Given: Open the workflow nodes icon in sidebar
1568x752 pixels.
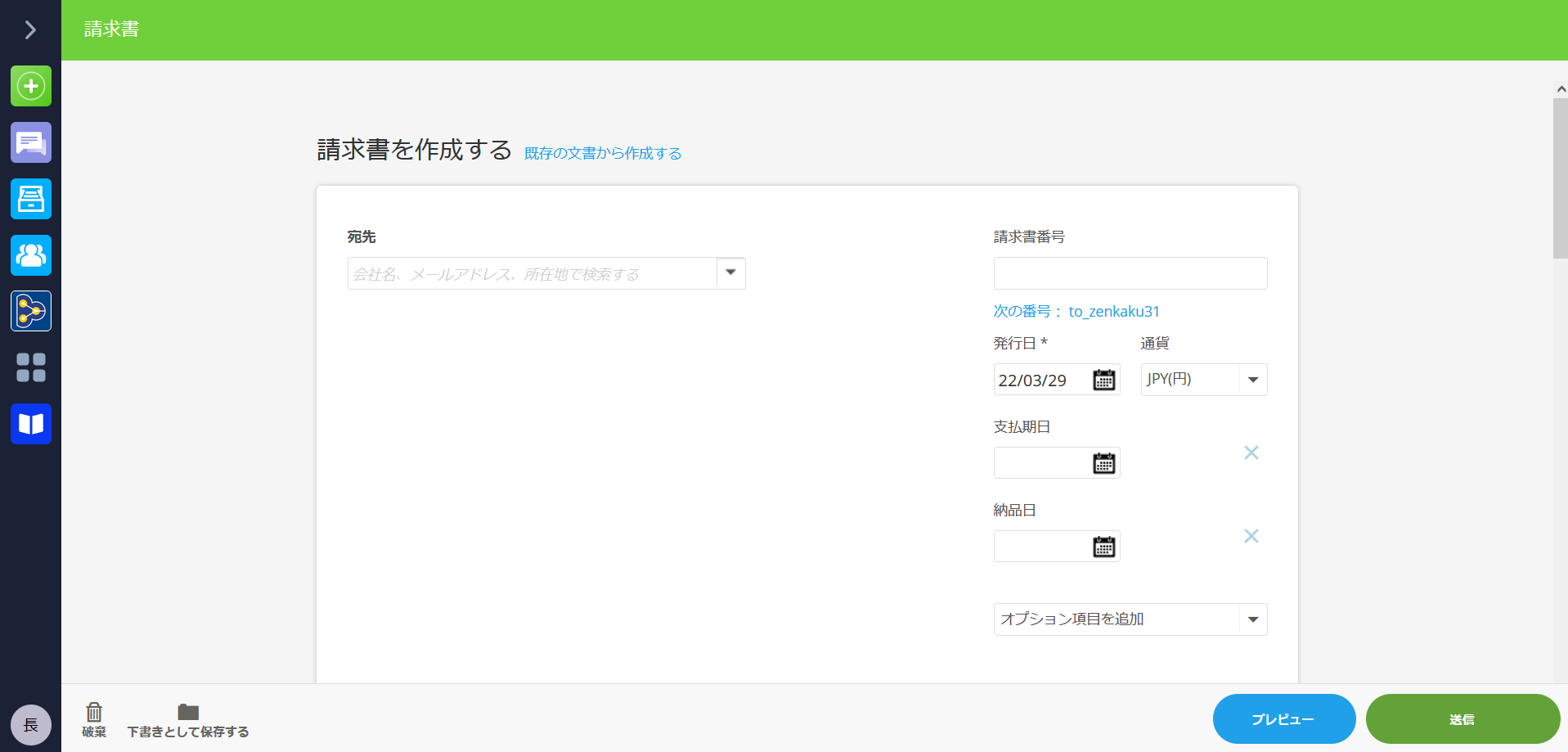Looking at the screenshot, I should pos(31,311).
